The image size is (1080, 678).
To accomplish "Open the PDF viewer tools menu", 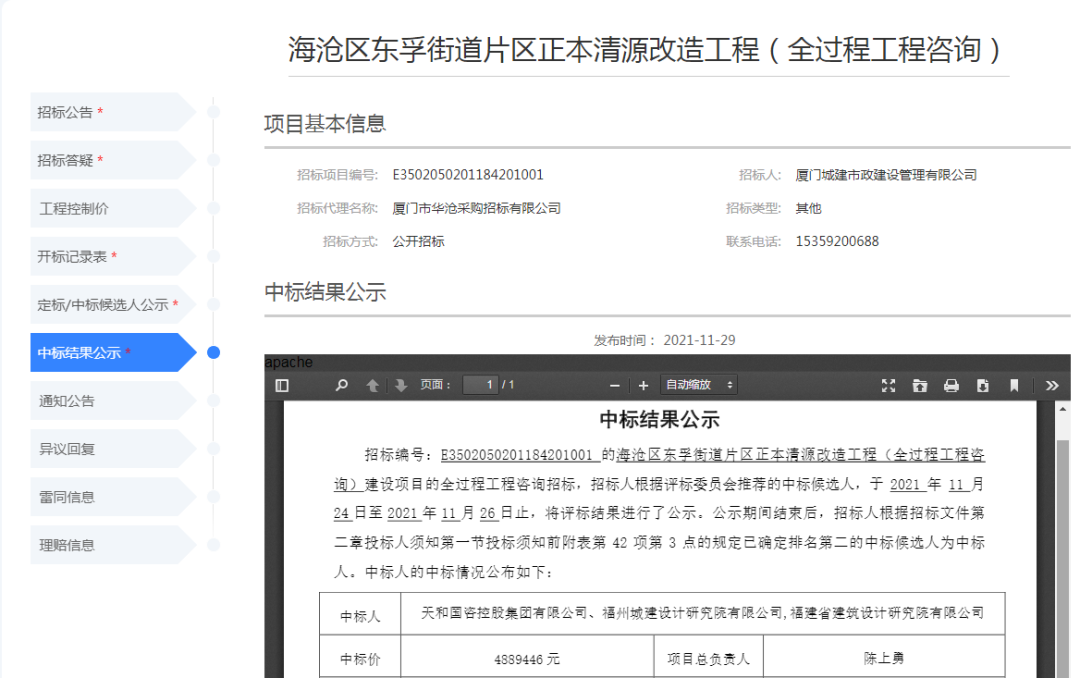I will tap(1052, 385).
